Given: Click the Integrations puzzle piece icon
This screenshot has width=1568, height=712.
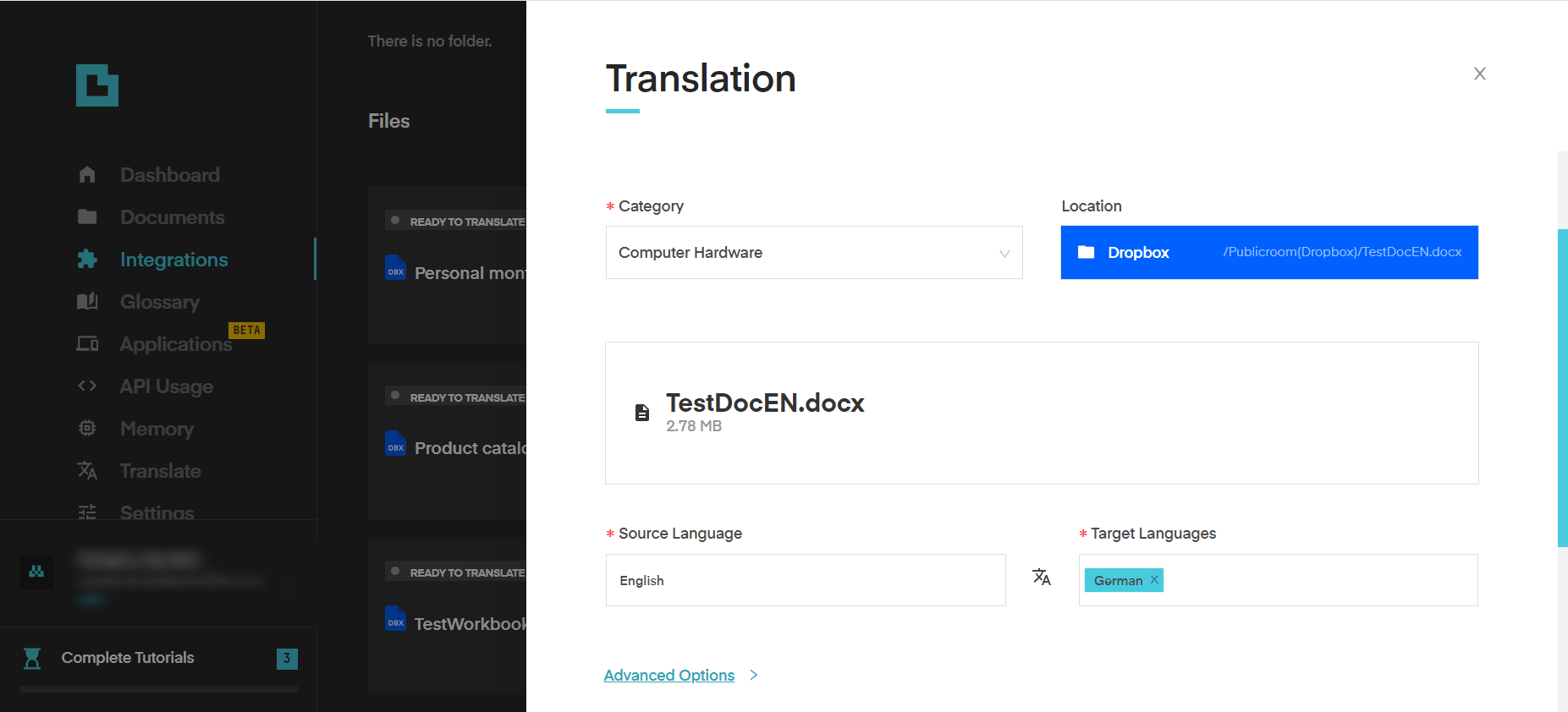Looking at the screenshot, I should pos(87,260).
